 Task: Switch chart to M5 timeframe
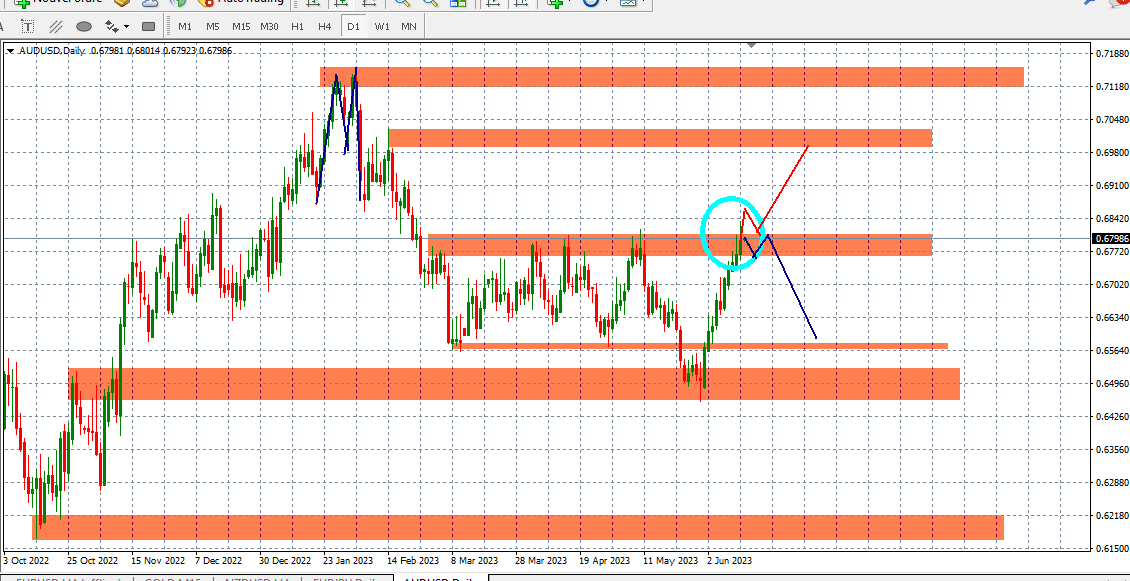pos(213,27)
